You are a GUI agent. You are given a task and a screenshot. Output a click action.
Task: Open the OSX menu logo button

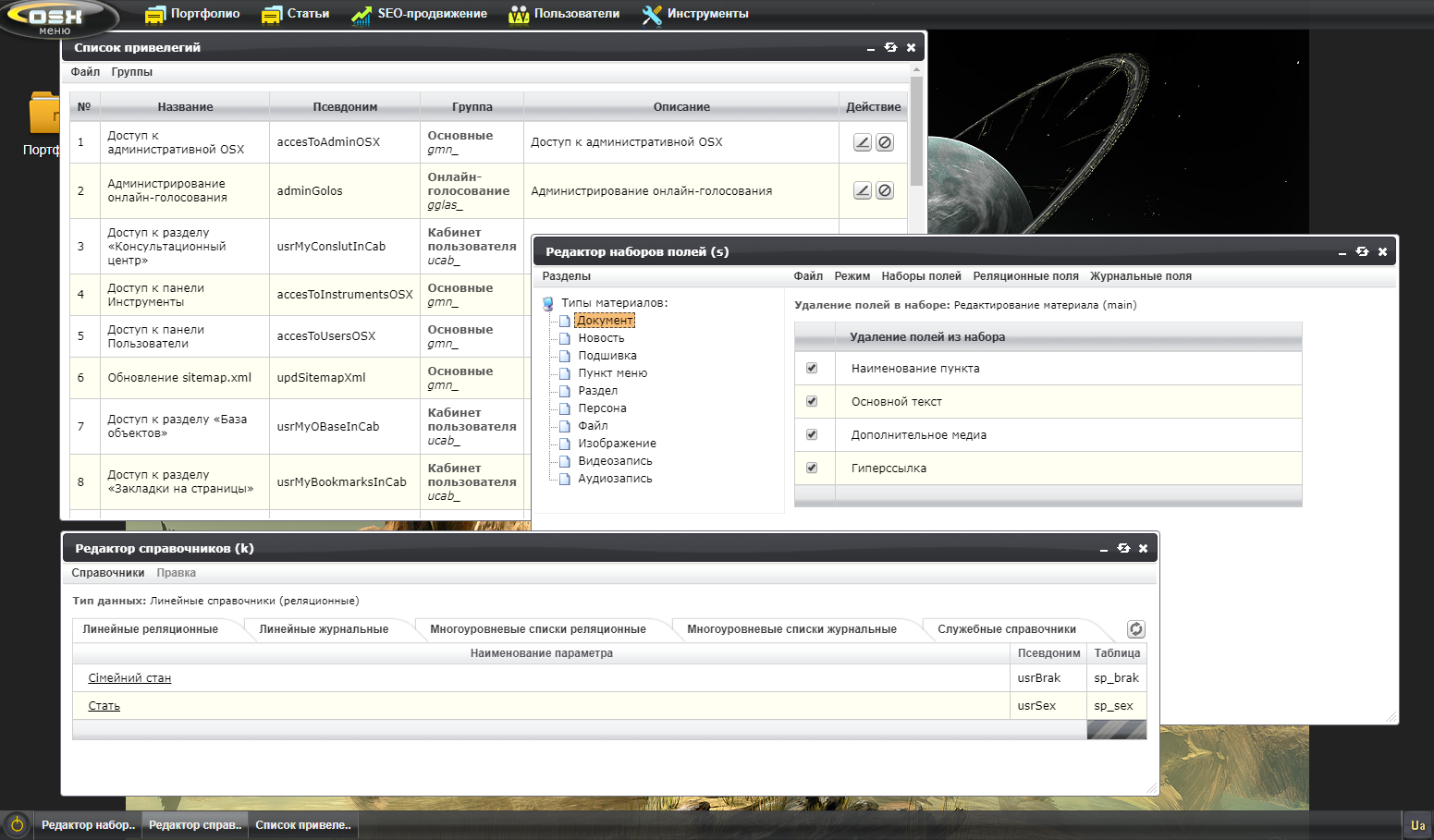click(x=55, y=18)
